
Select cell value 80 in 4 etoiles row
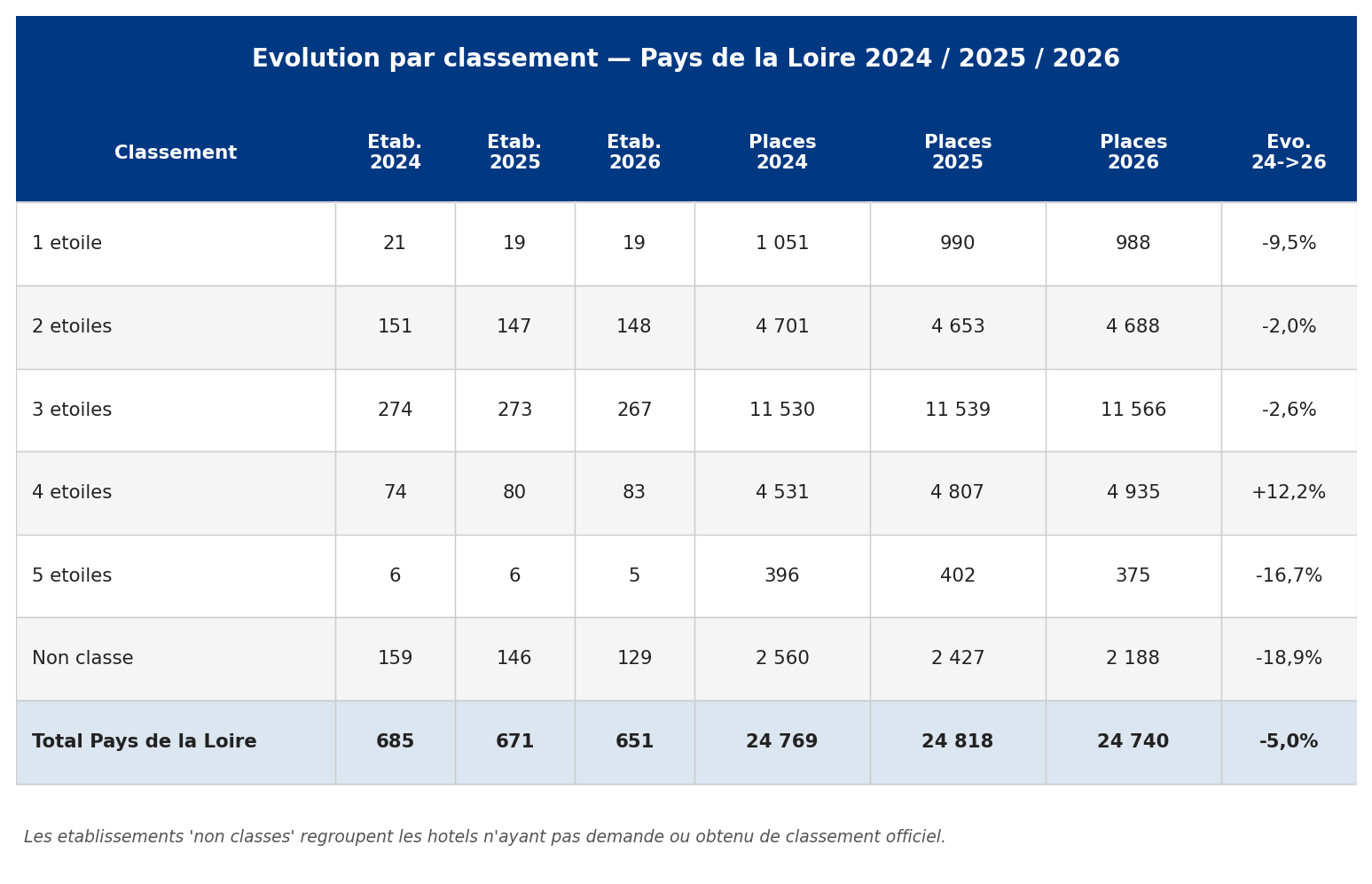[x=514, y=493]
